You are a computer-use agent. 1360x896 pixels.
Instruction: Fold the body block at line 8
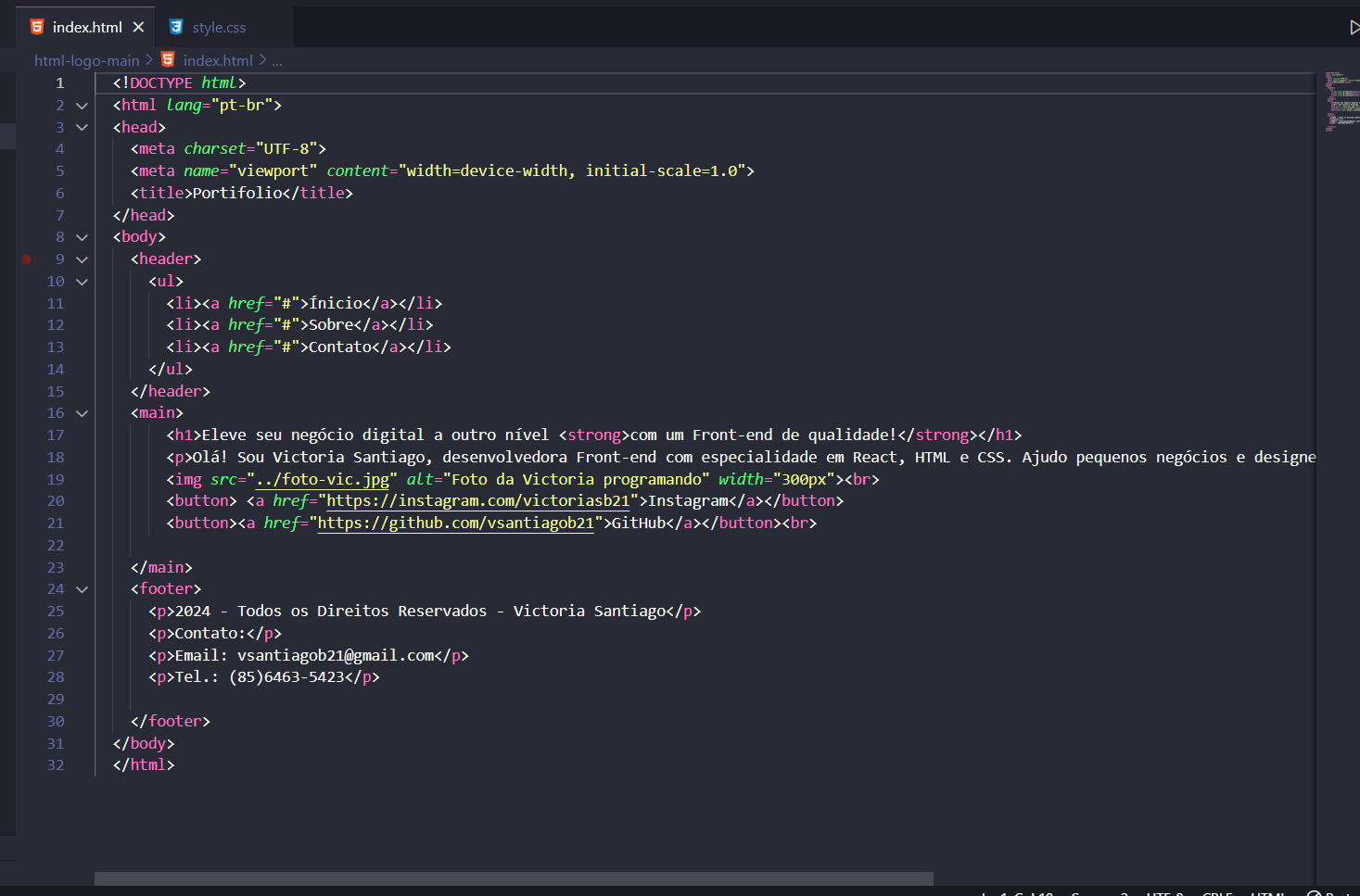click(82, 237)
